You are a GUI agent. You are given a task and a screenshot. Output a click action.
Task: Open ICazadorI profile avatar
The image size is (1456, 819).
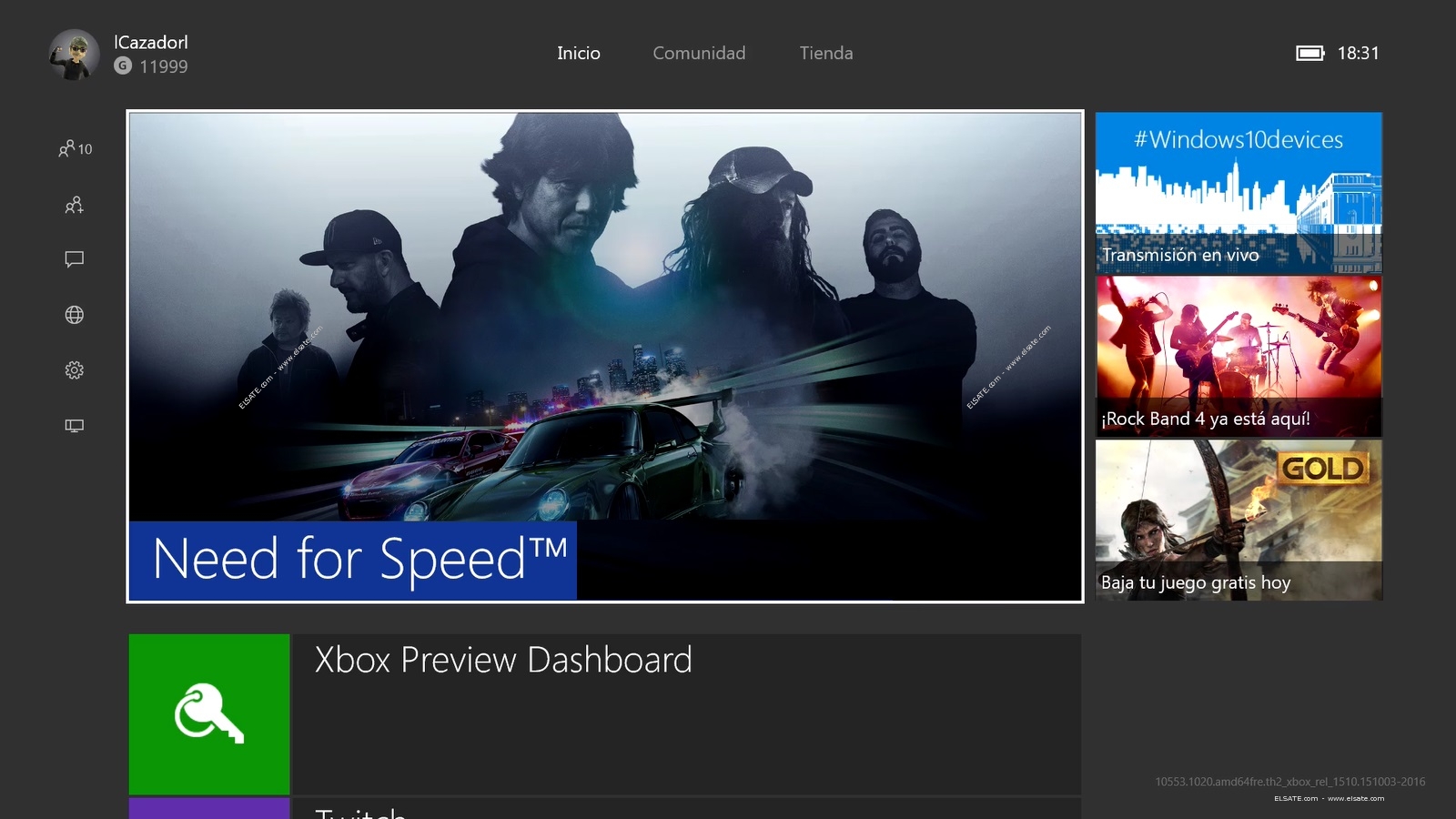(x=74, y=54)
